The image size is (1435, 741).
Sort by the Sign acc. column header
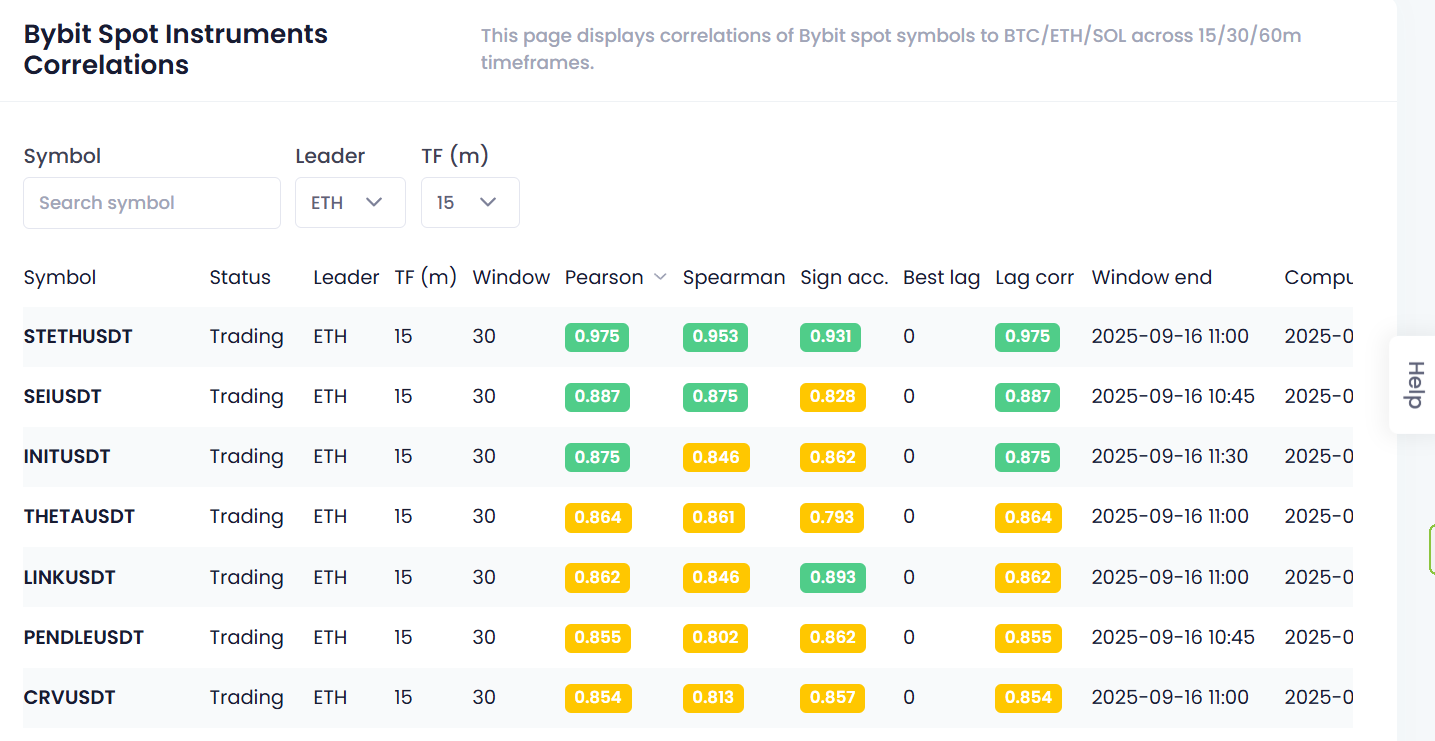[843, 278]
